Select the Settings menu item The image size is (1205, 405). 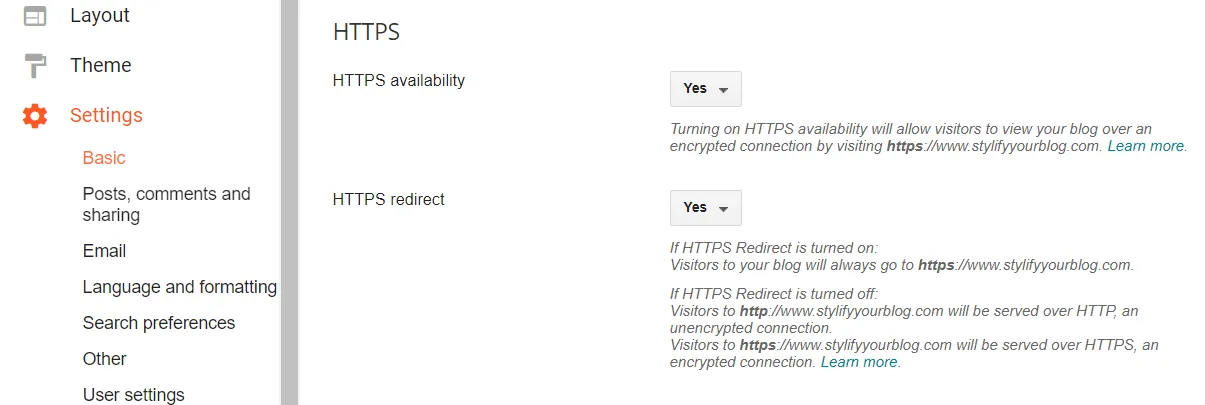point(106,116)
